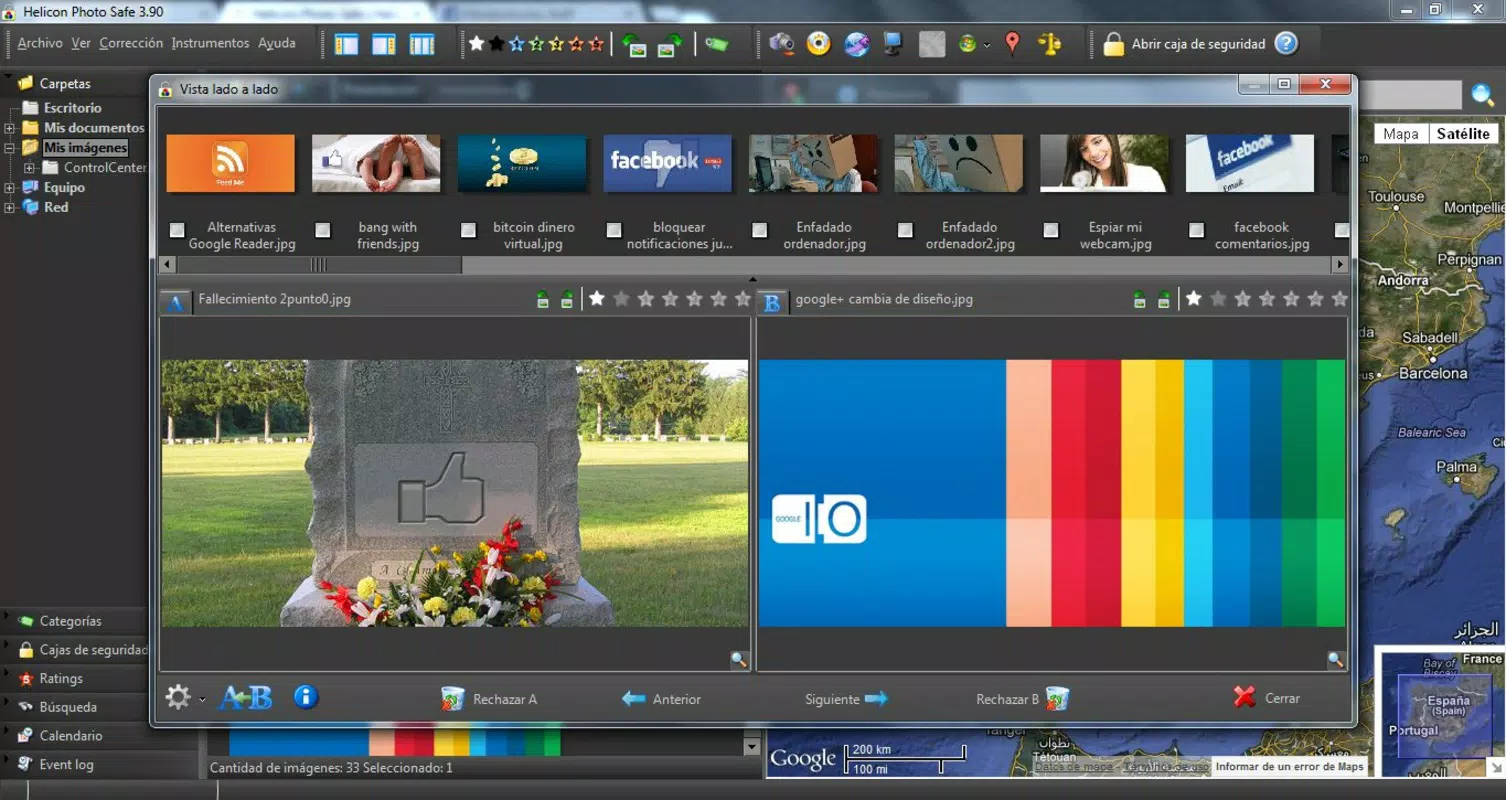Check the Enfadado ordenador2.jpg checkbox
Image resolution: width=1506 pixels, height=800 pixels.
pyautogui.click(x=905, y=230)
